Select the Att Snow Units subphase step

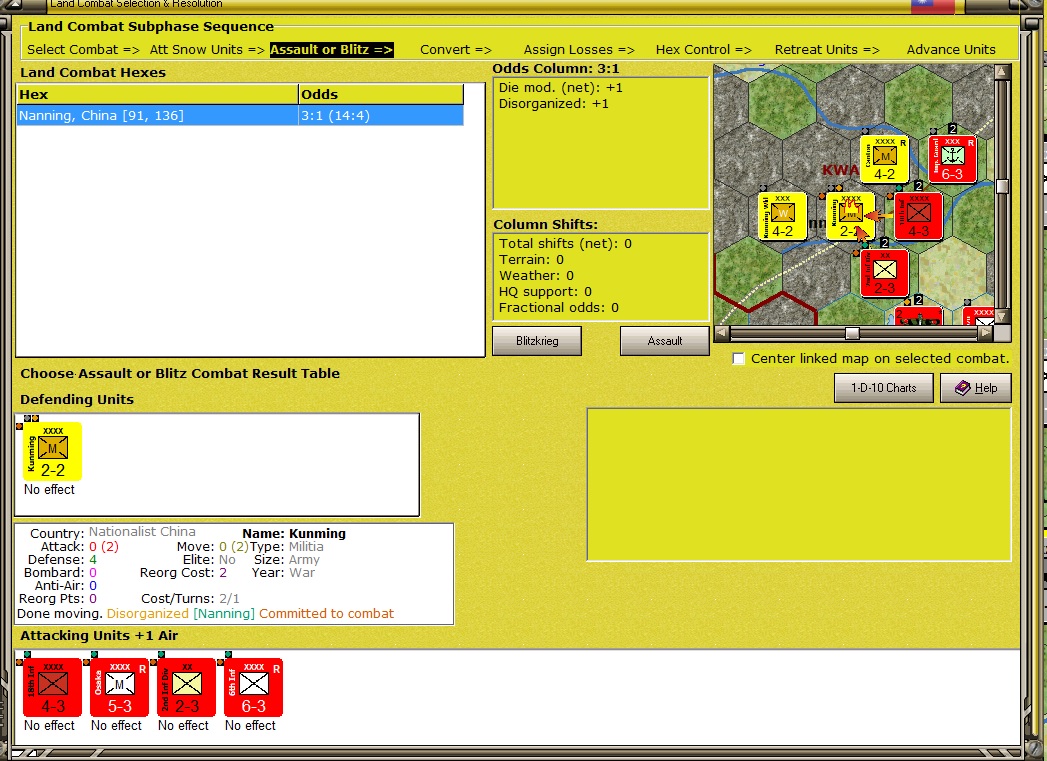tap(207, 49)
